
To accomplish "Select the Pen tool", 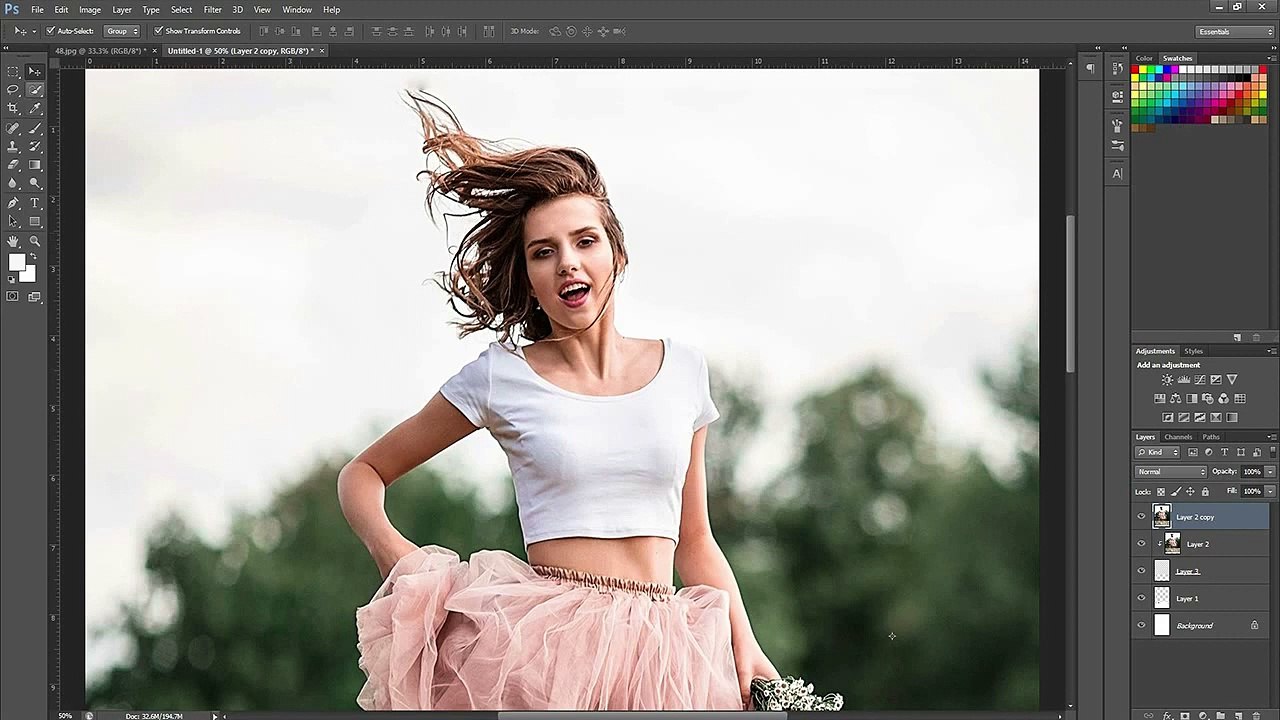I will [13, 203].
